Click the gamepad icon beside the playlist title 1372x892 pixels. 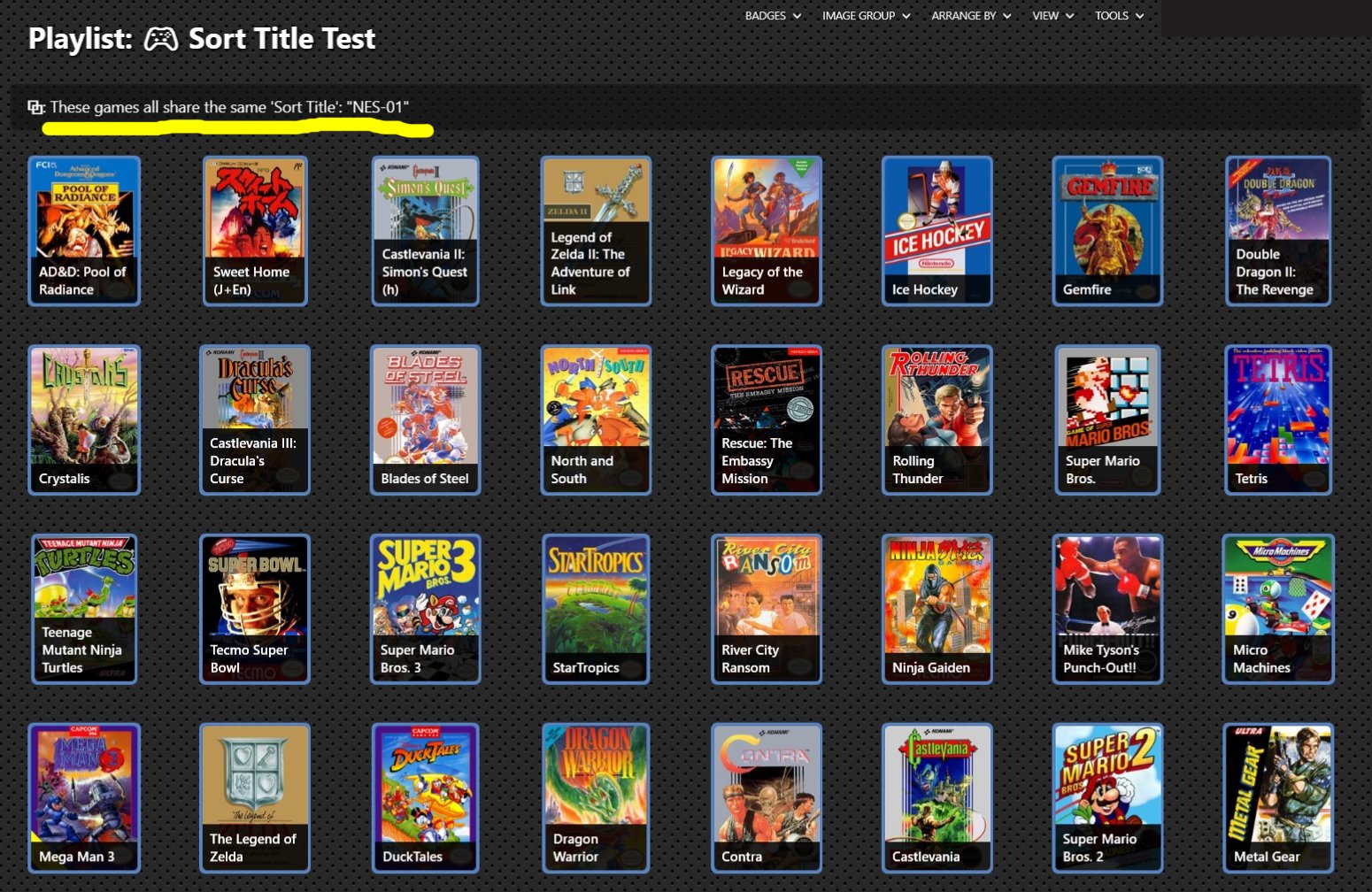click(161, 39)
